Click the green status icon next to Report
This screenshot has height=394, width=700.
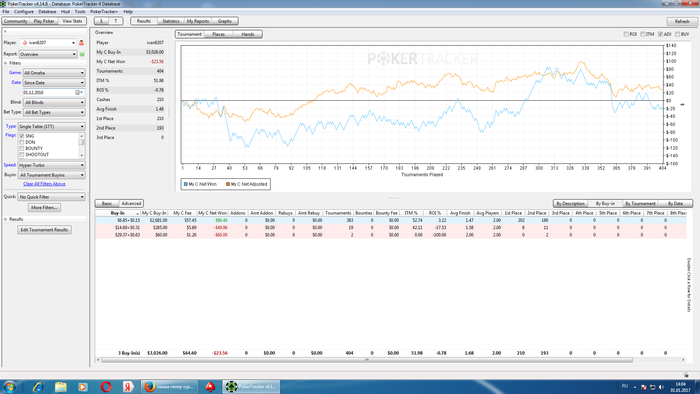coord(82,54)
